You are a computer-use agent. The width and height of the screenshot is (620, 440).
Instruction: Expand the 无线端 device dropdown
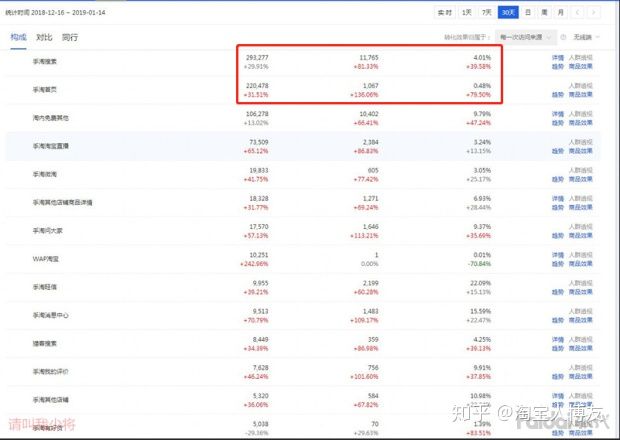pos(587,37)
